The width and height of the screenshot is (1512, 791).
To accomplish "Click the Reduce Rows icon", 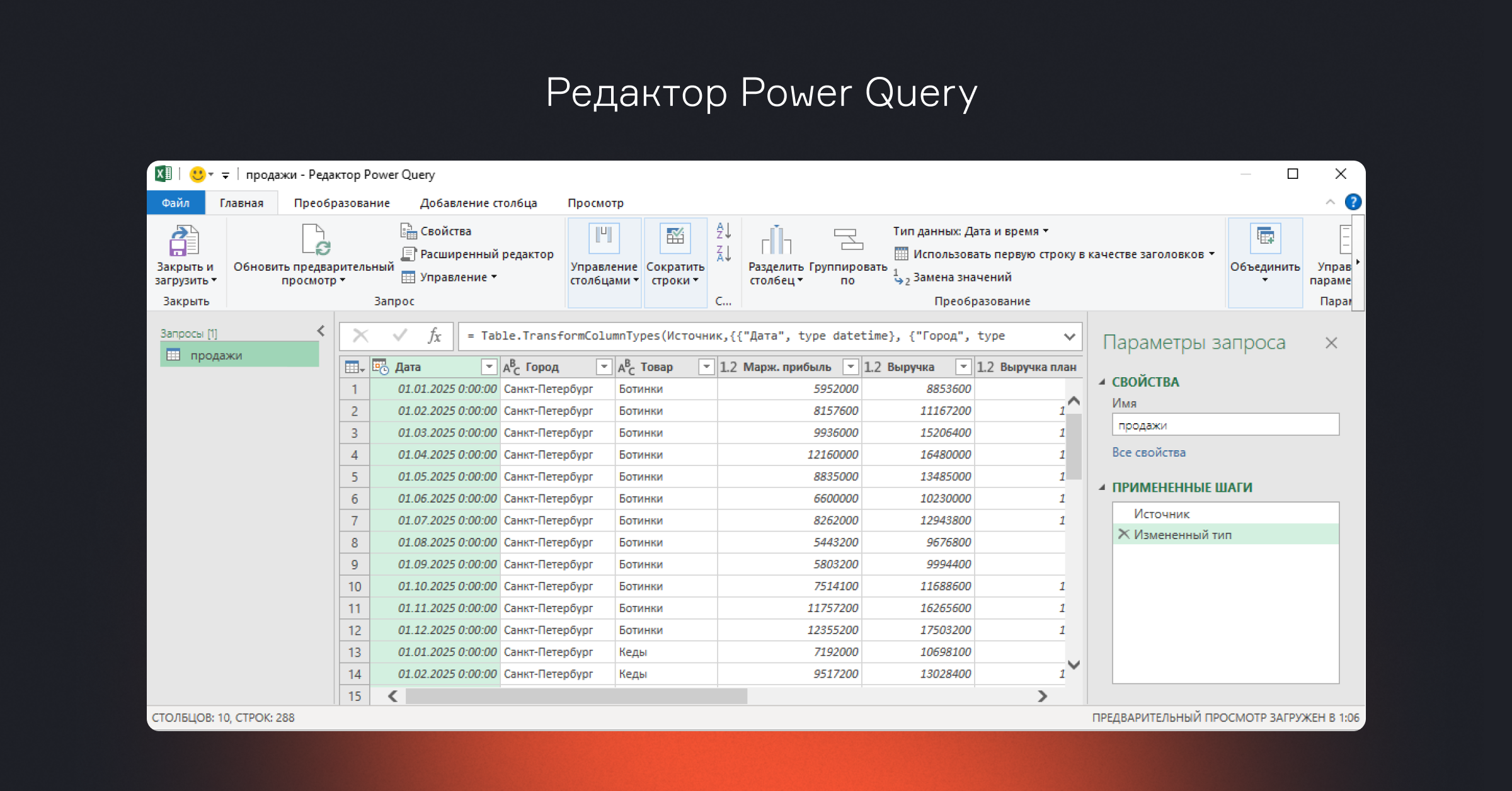I will click(675, 239).
